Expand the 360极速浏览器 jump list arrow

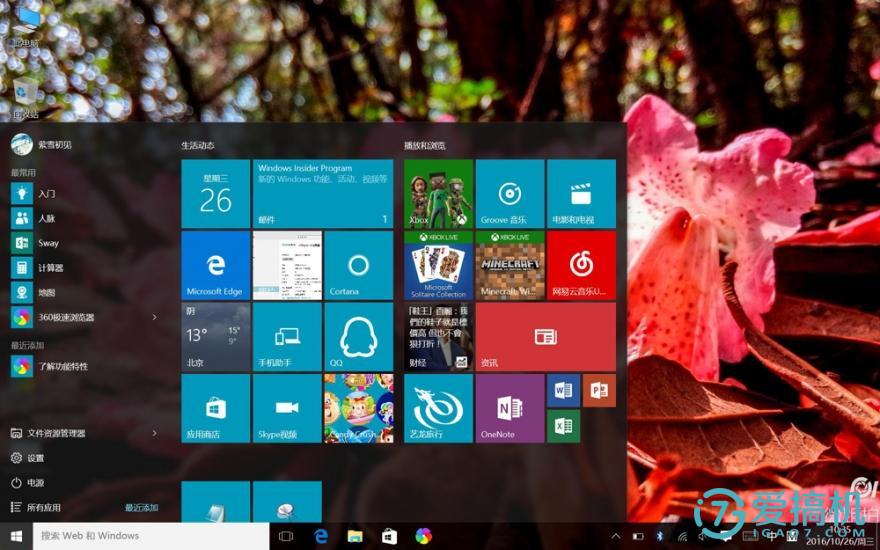(x=154, y=318)
